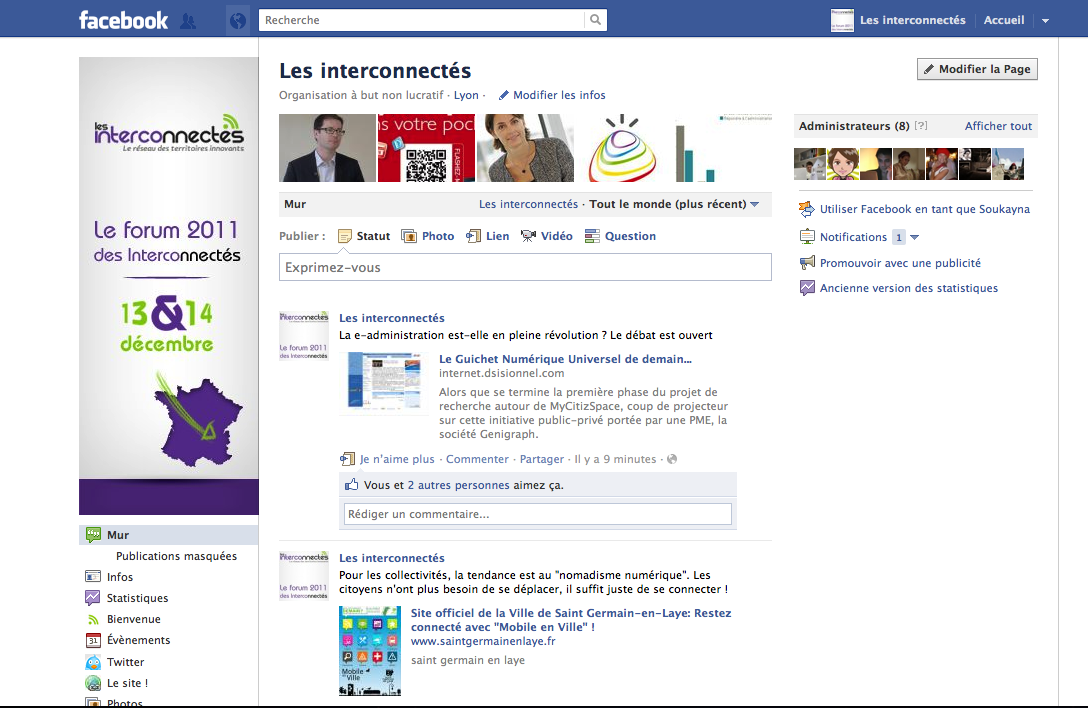Click the Question poll icon
The width and height of the screenshot is (1088, 708).
click(592, 236)
